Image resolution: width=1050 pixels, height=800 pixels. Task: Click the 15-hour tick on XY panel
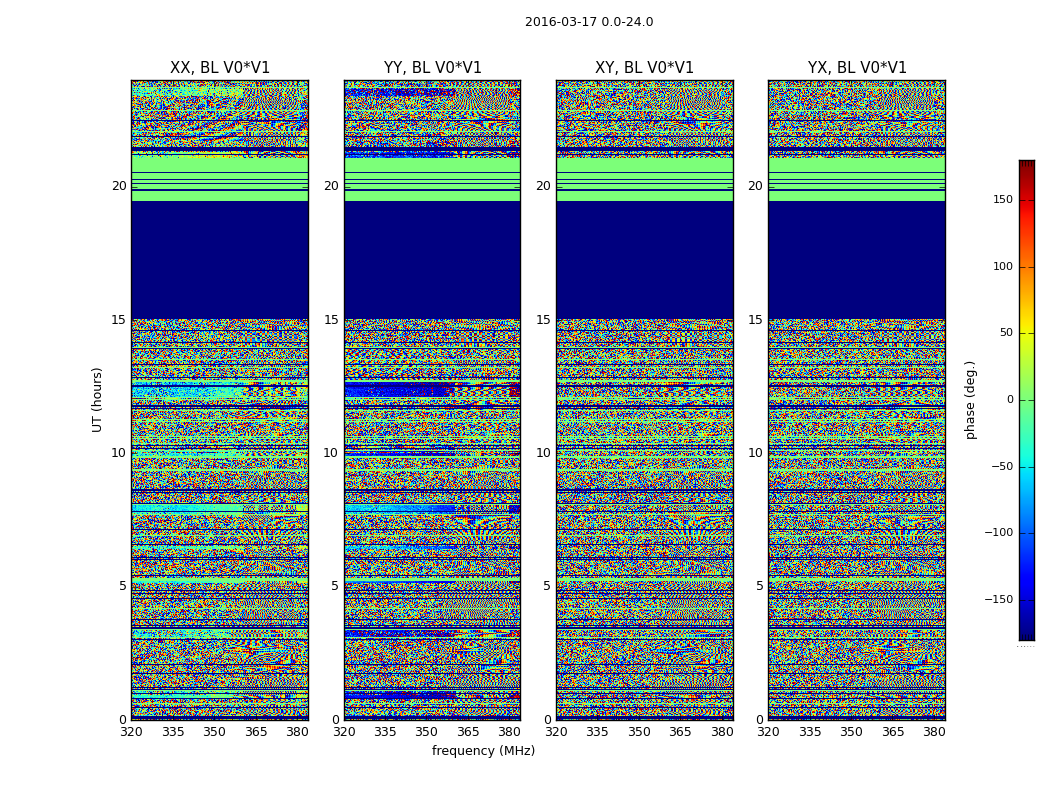(x=544, y=319)
